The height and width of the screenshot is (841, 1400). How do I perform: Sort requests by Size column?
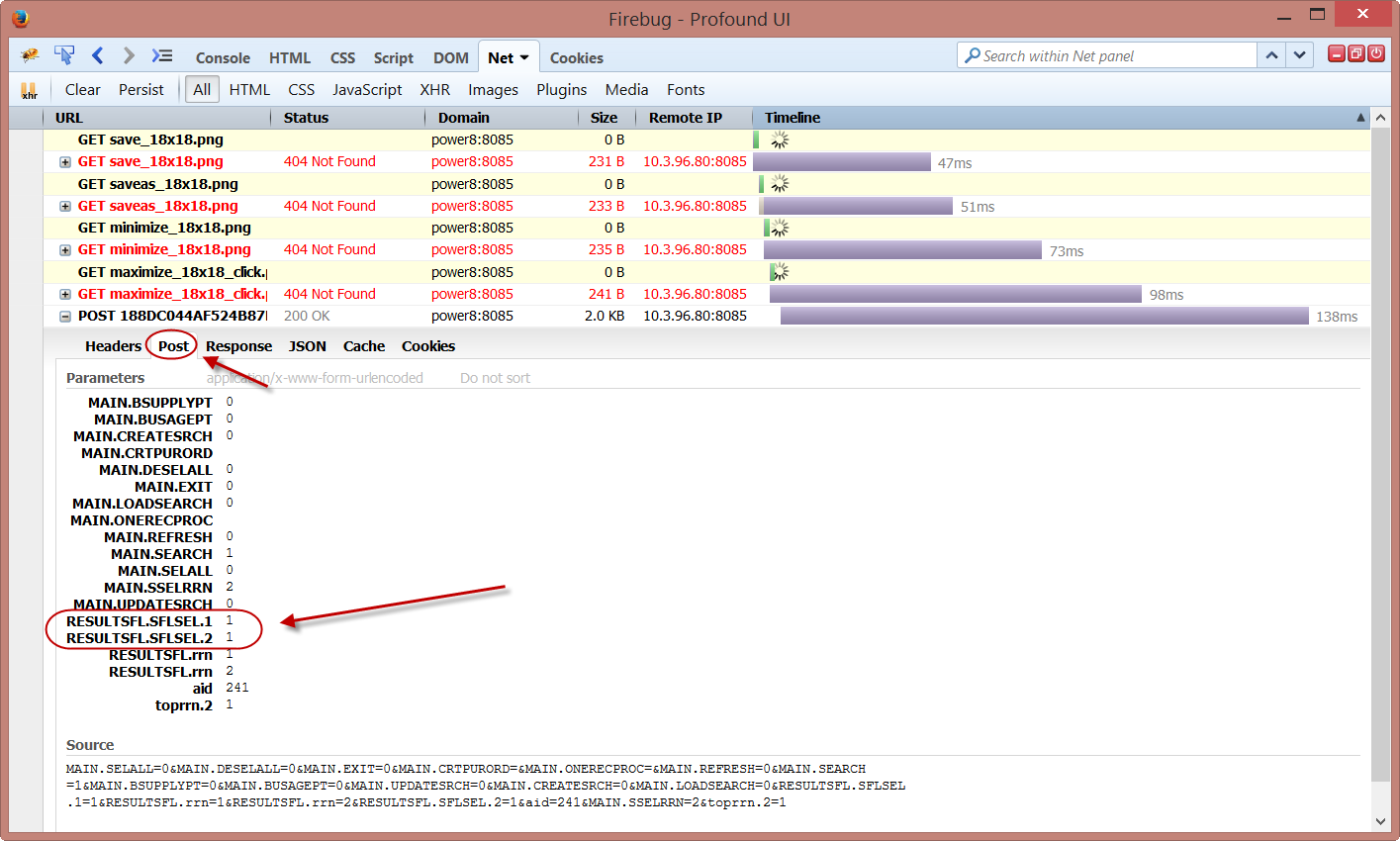(x=607, y=118)
